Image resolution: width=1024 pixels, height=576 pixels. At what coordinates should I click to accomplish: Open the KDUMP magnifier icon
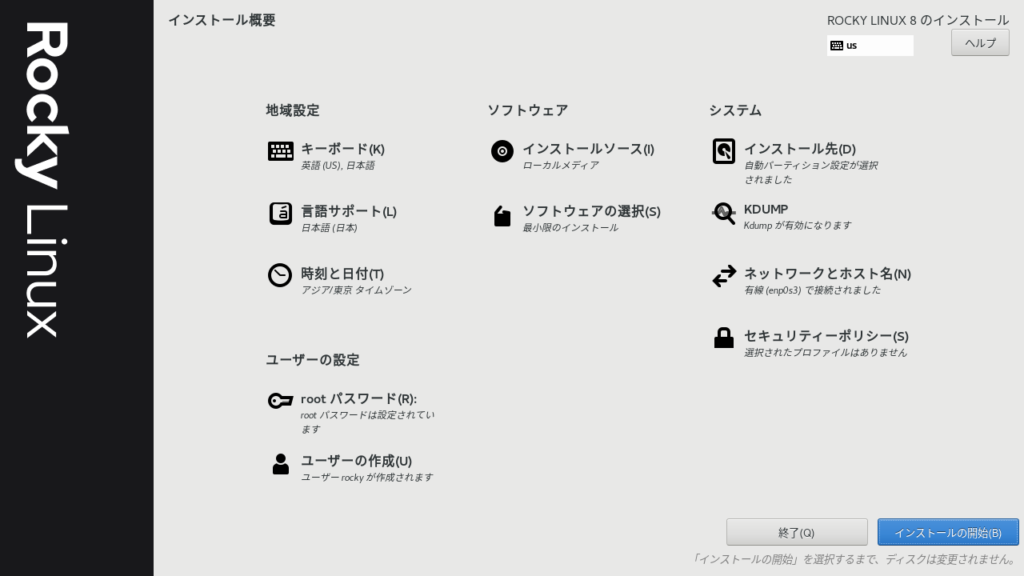(724, 213)
